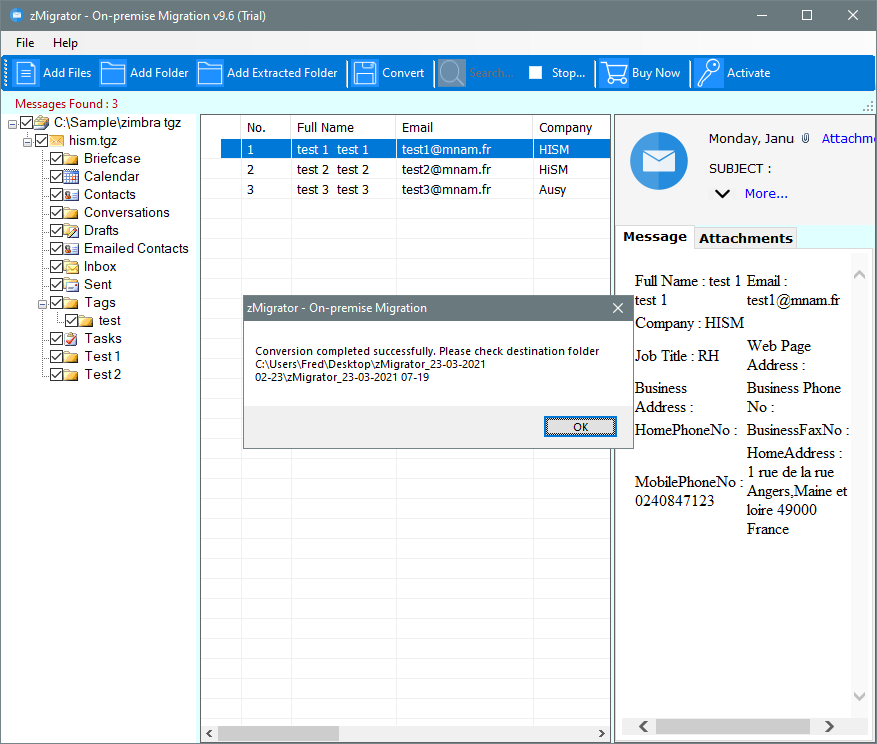Select the Emailed Contacts tree item
Screen dimensions: 877x744
tap(136, 248)
